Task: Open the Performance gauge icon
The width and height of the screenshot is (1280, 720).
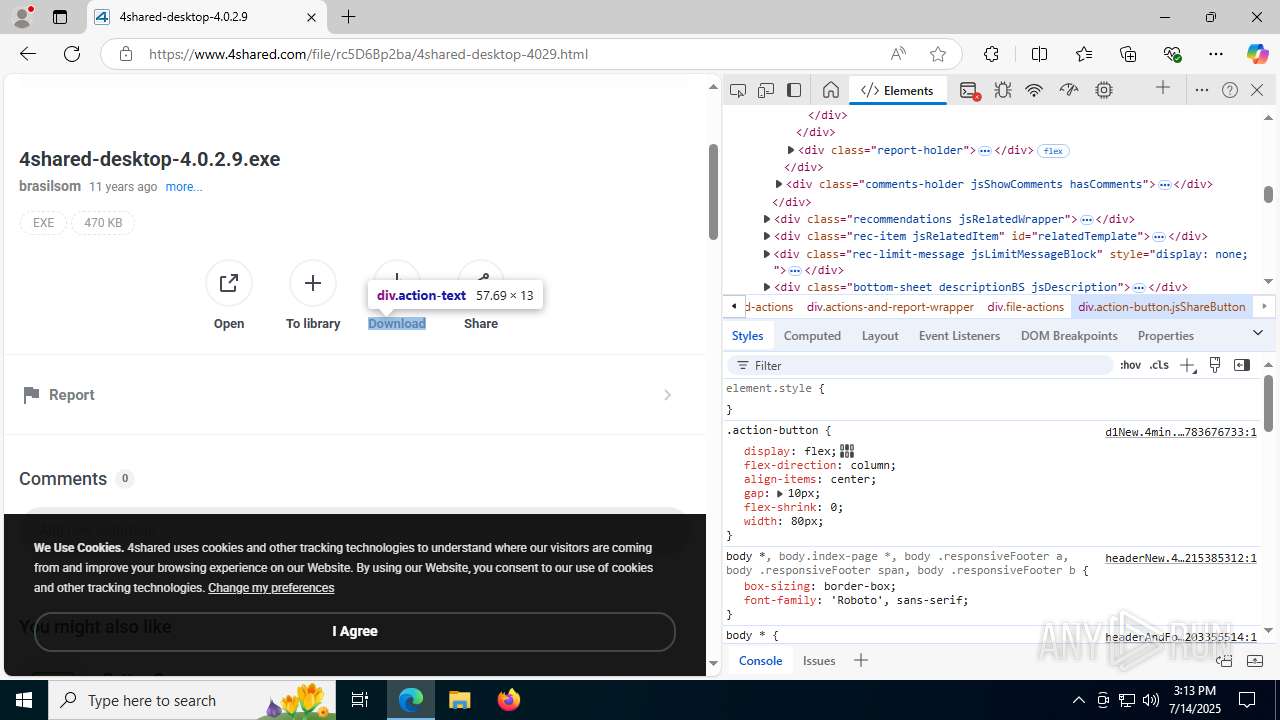Action: [x=1069, y=90]
